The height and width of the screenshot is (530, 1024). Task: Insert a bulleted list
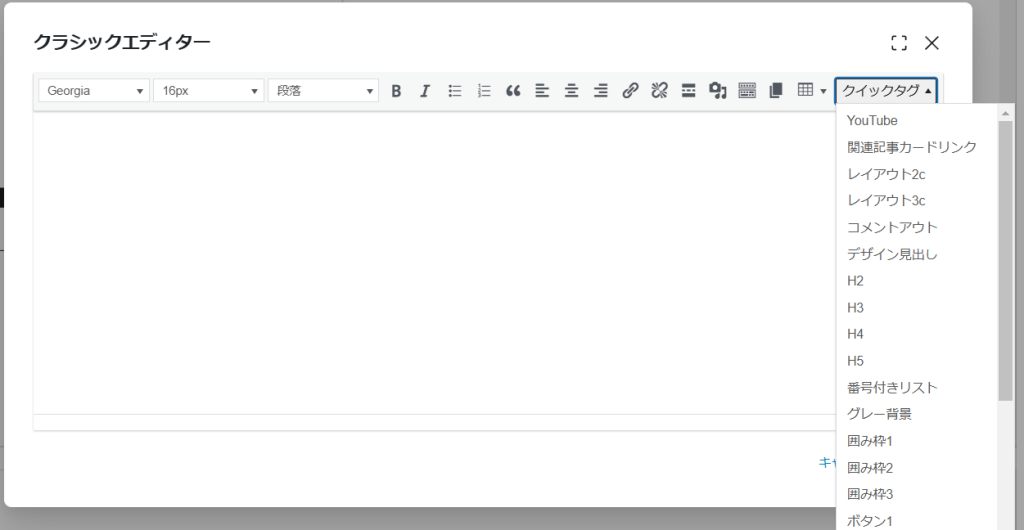click(455, 91)
